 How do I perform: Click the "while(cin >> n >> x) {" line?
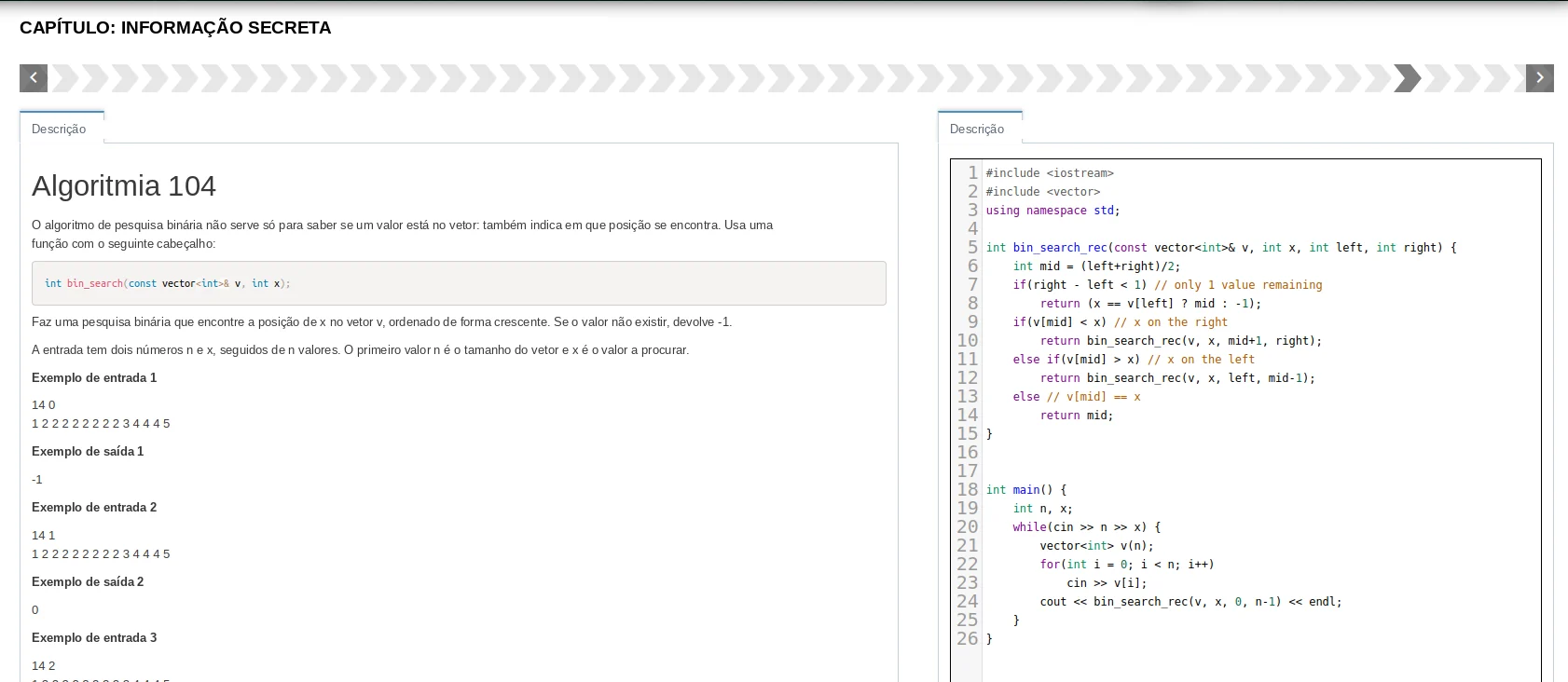pyautogui.click(x=1087, y=527)
